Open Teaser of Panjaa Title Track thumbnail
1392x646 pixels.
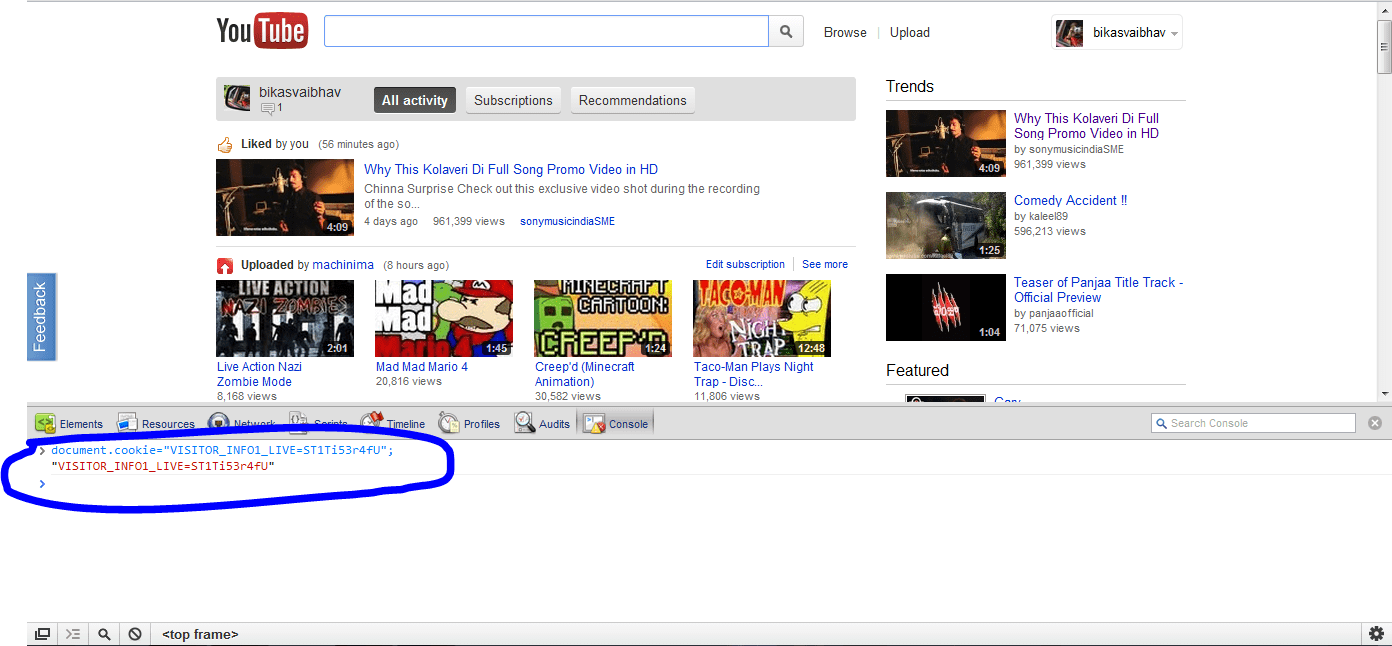click(946, 307)
